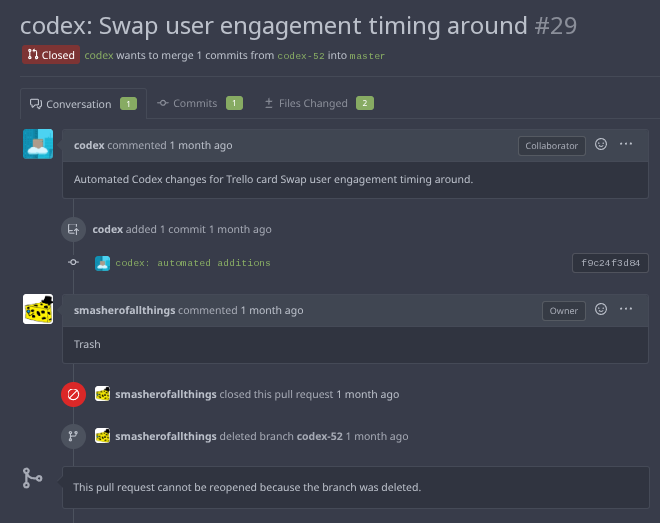Add reaction emoji to smasherofallthings comment
This screenshot has height=523, width=660.
pos(601,309)
